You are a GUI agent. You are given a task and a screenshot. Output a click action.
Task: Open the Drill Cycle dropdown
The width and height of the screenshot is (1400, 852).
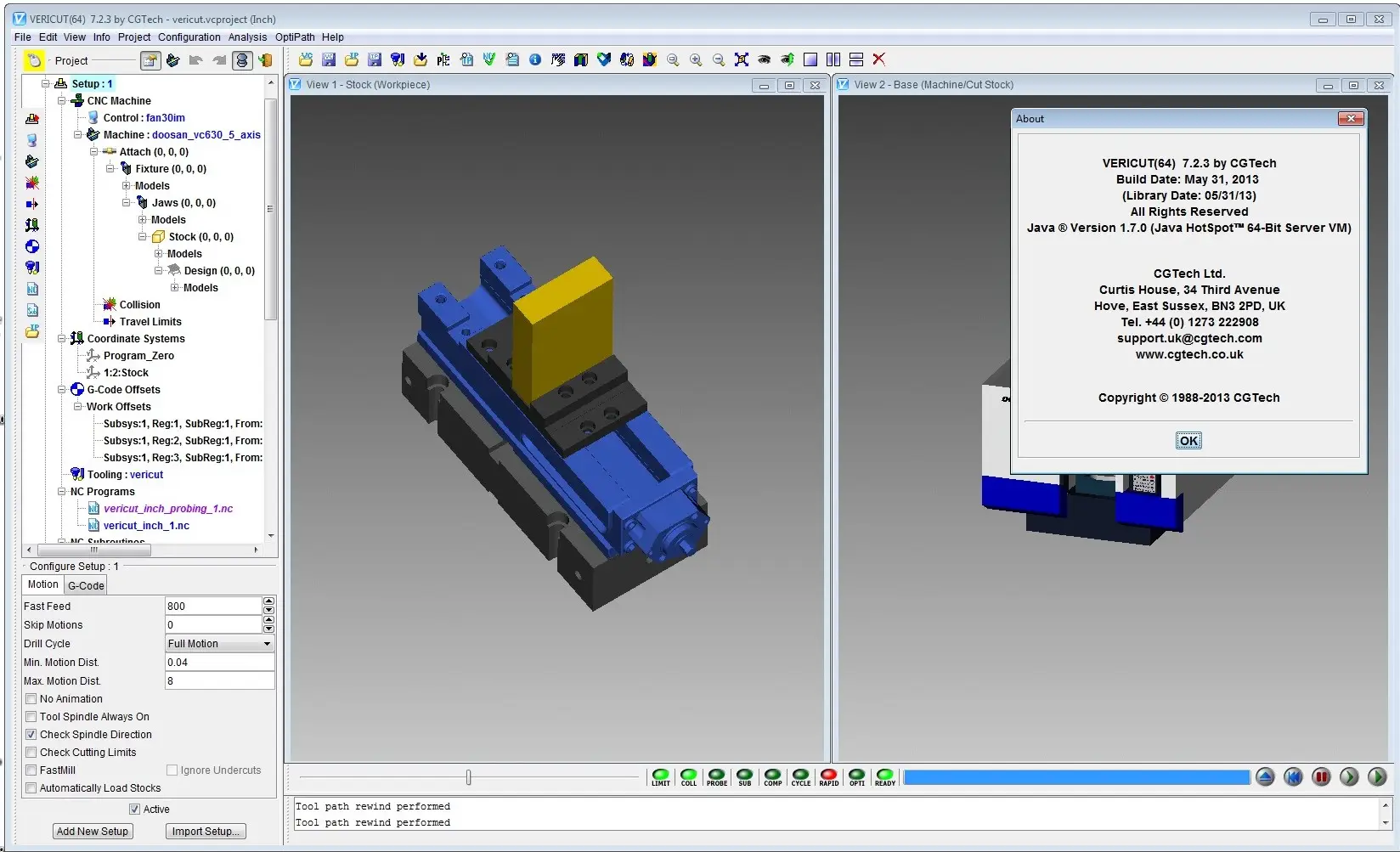coord(266,643)
